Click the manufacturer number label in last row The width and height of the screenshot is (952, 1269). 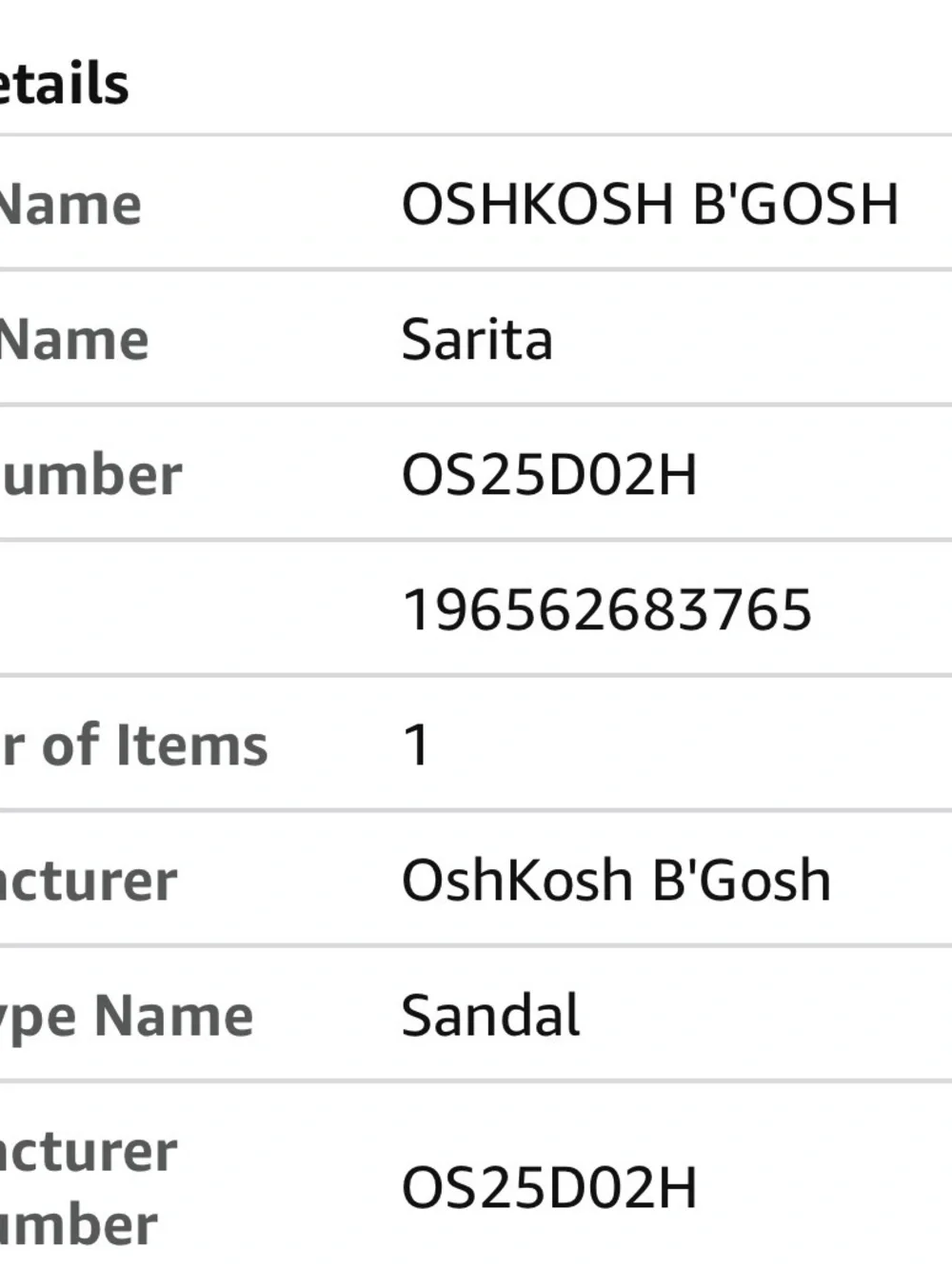point(89,1188)
